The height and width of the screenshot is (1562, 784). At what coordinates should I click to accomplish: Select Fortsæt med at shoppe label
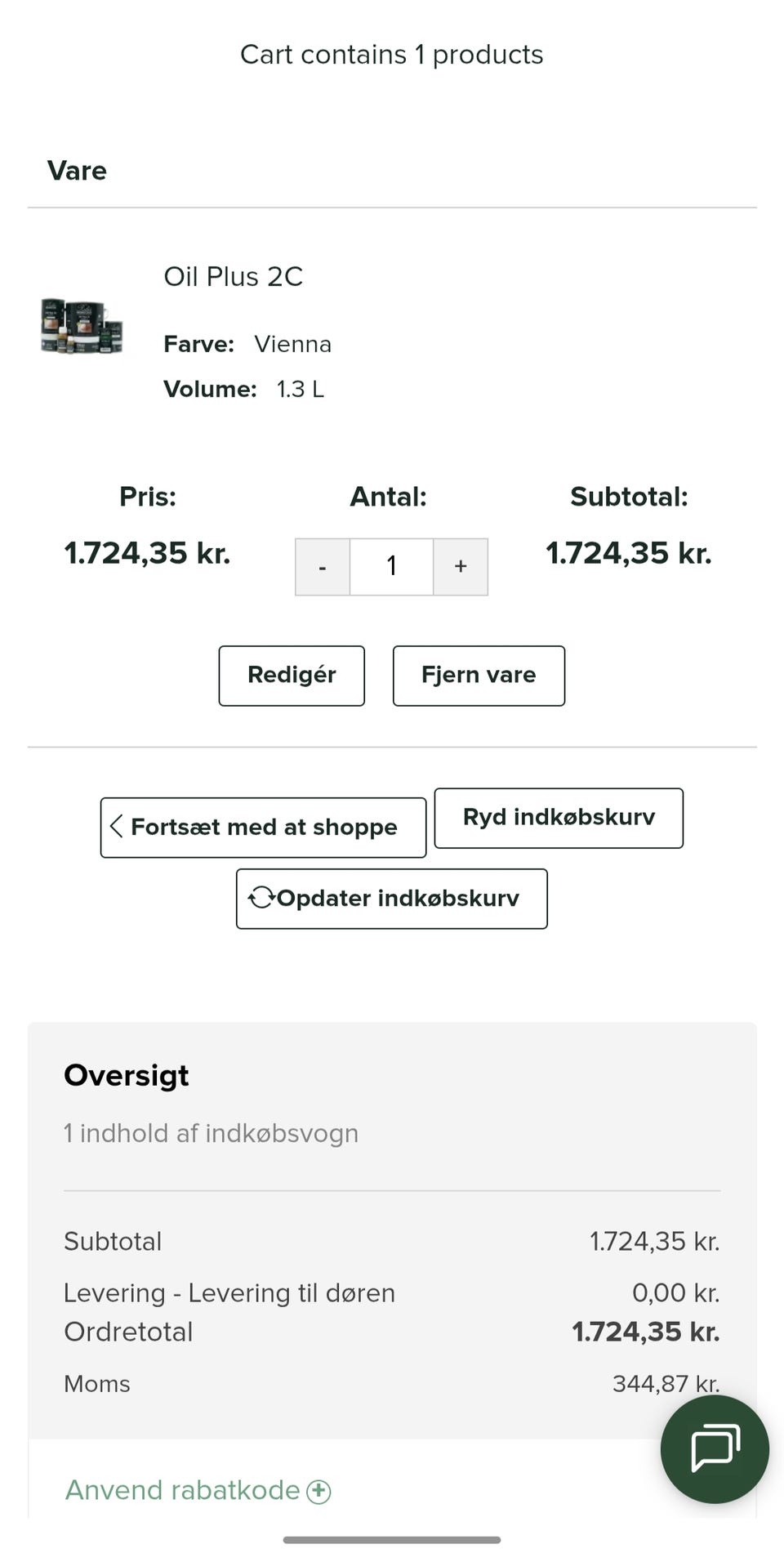[264, 827]
